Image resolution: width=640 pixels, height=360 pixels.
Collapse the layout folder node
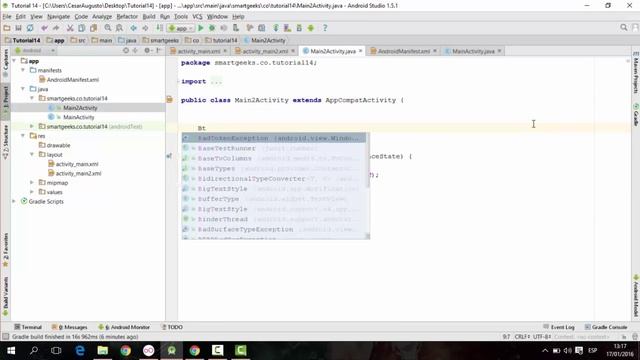click(32, 155)
